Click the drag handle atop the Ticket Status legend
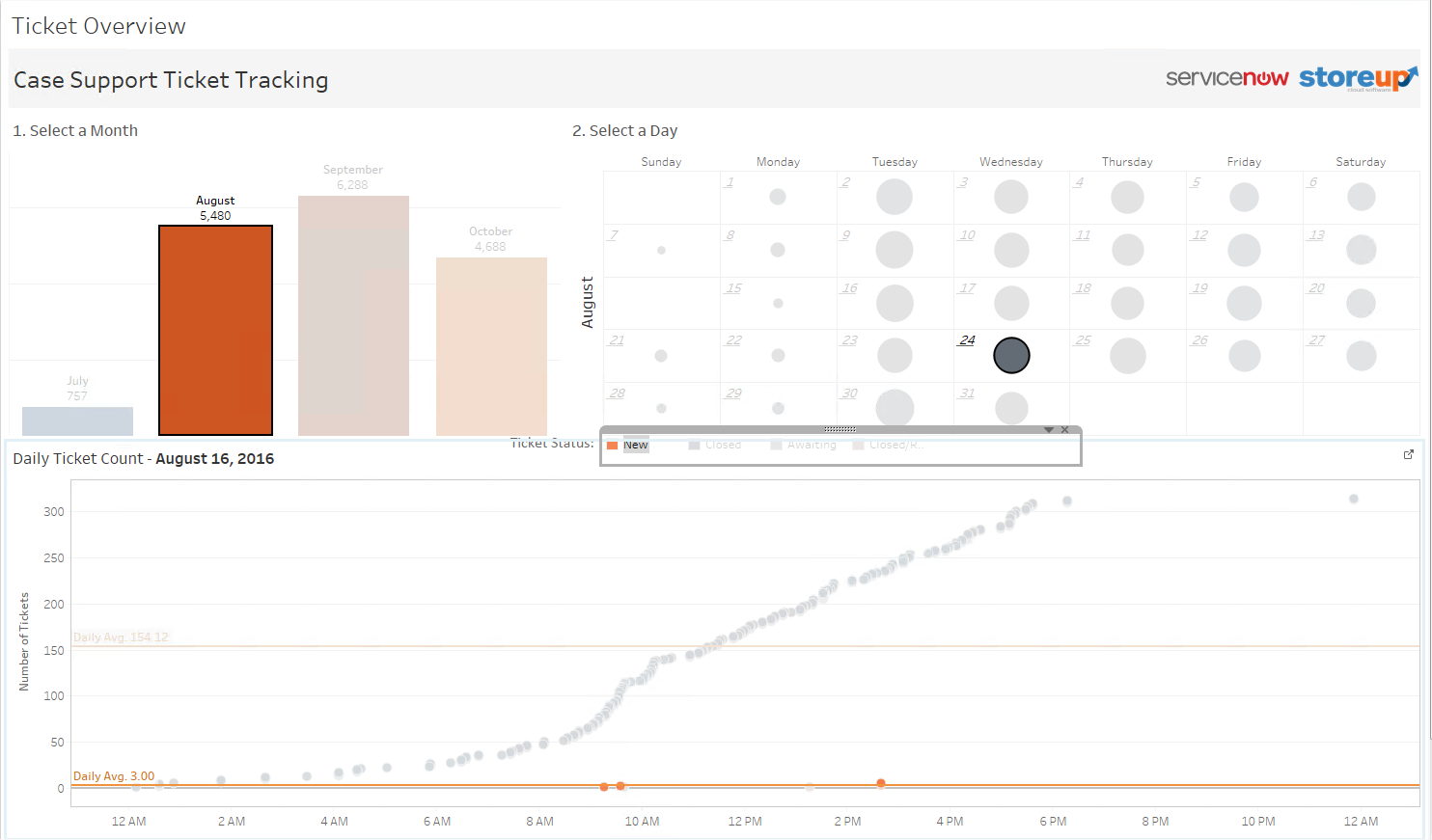 point(839,428)
